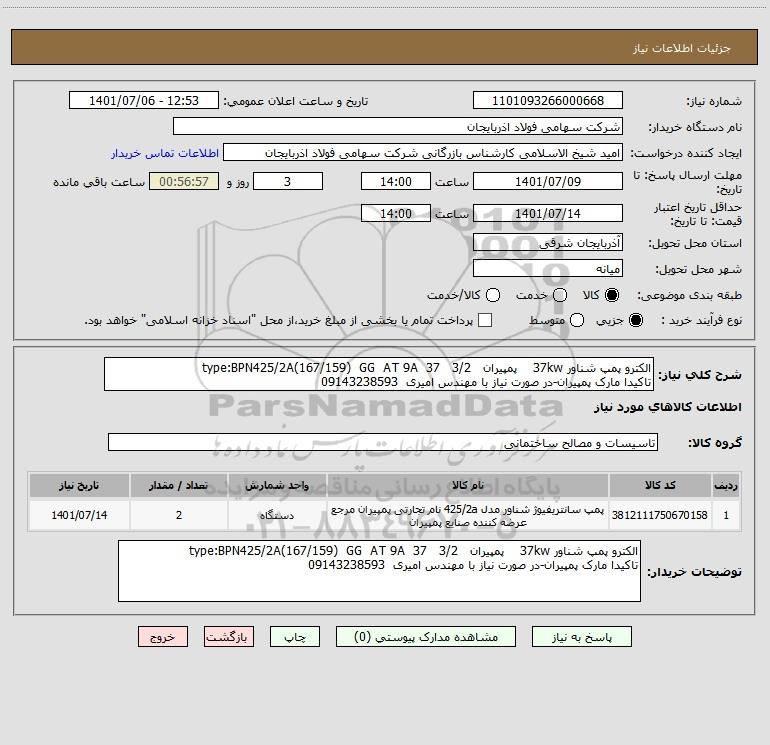770x745 pixels.
Task: Click the response deadline date 1401/07/09
Action: pos(548,182)
